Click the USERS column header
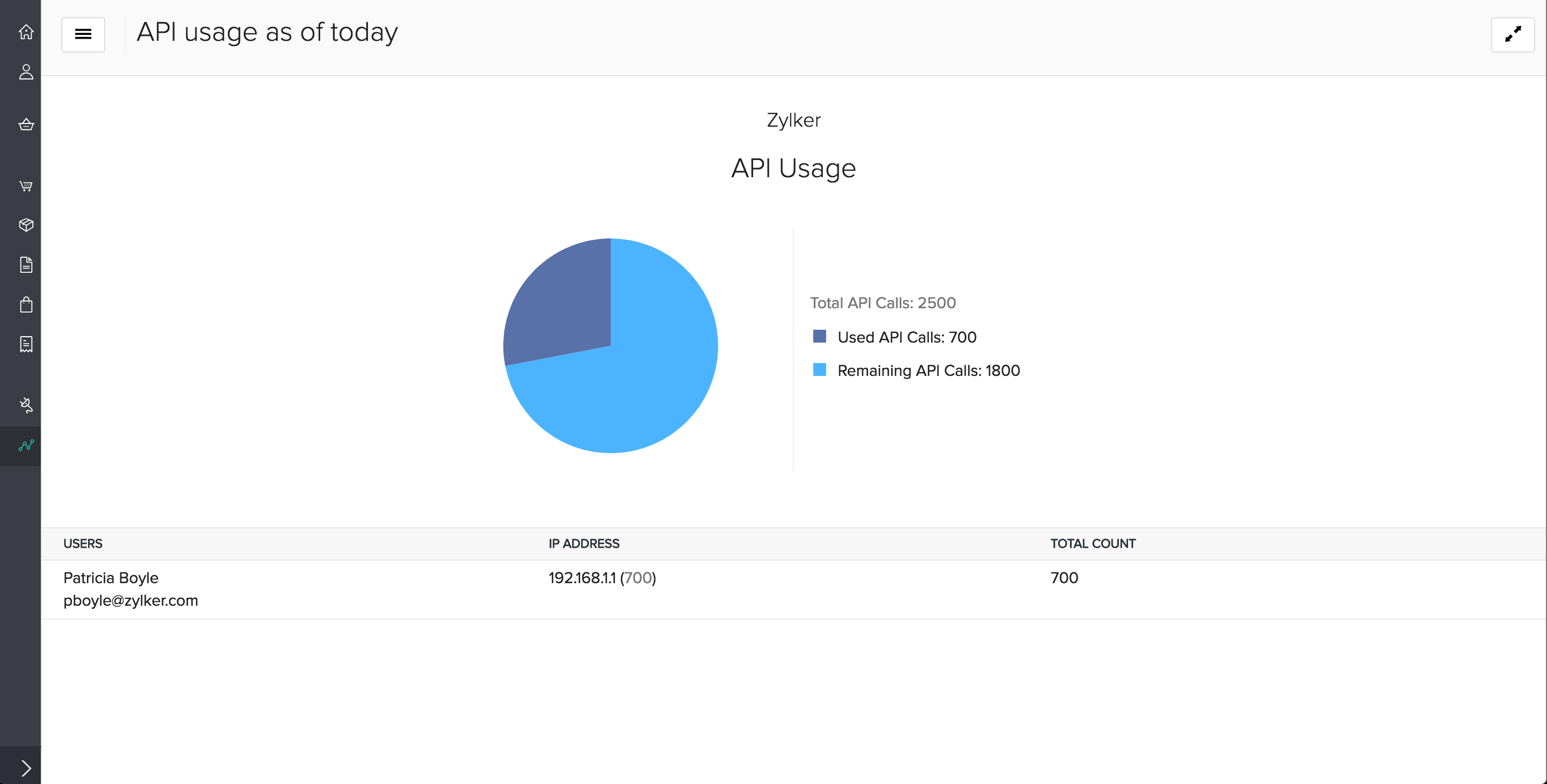 (83, 543)
